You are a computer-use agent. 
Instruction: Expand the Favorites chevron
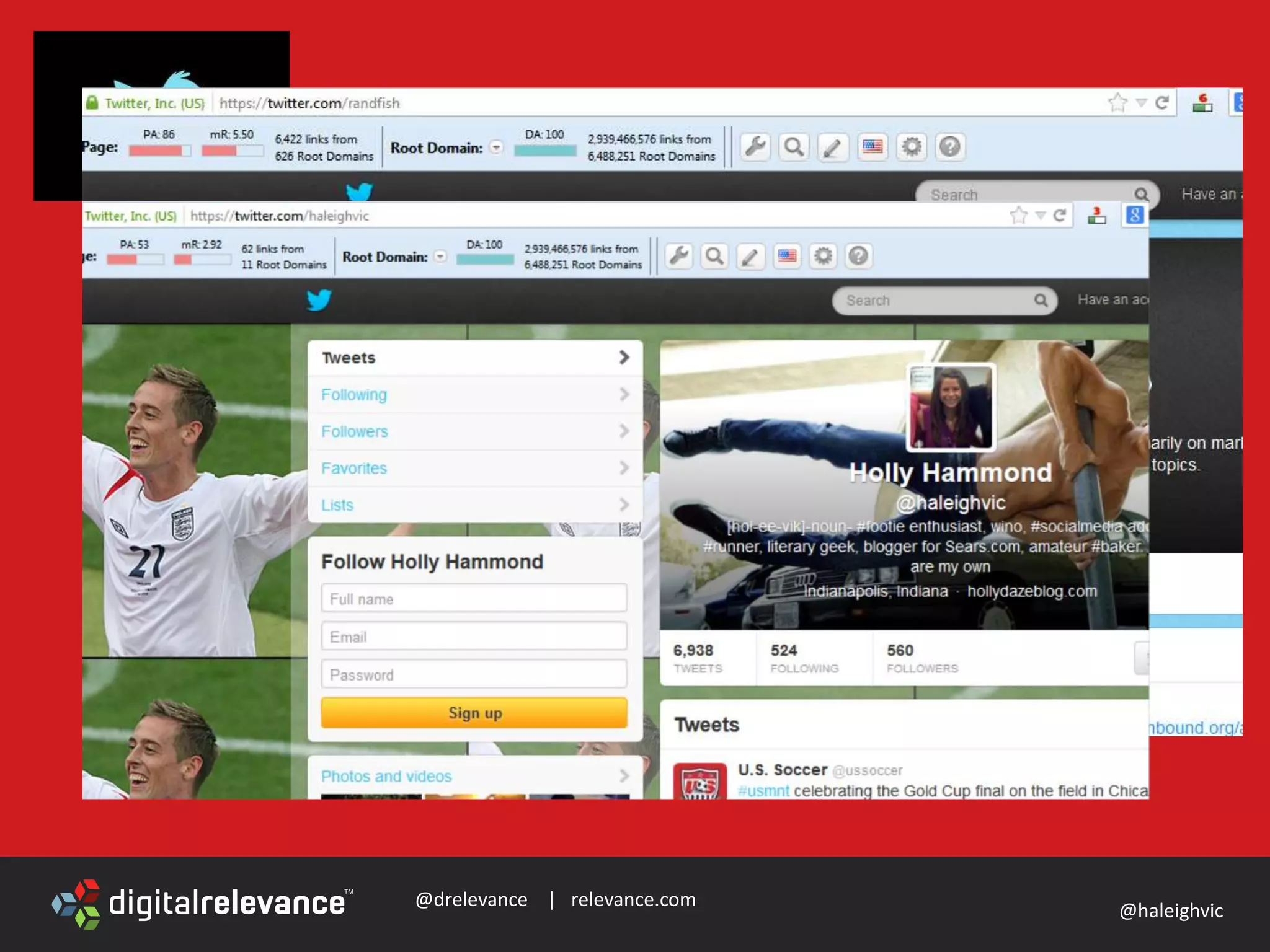coord(624,468)
